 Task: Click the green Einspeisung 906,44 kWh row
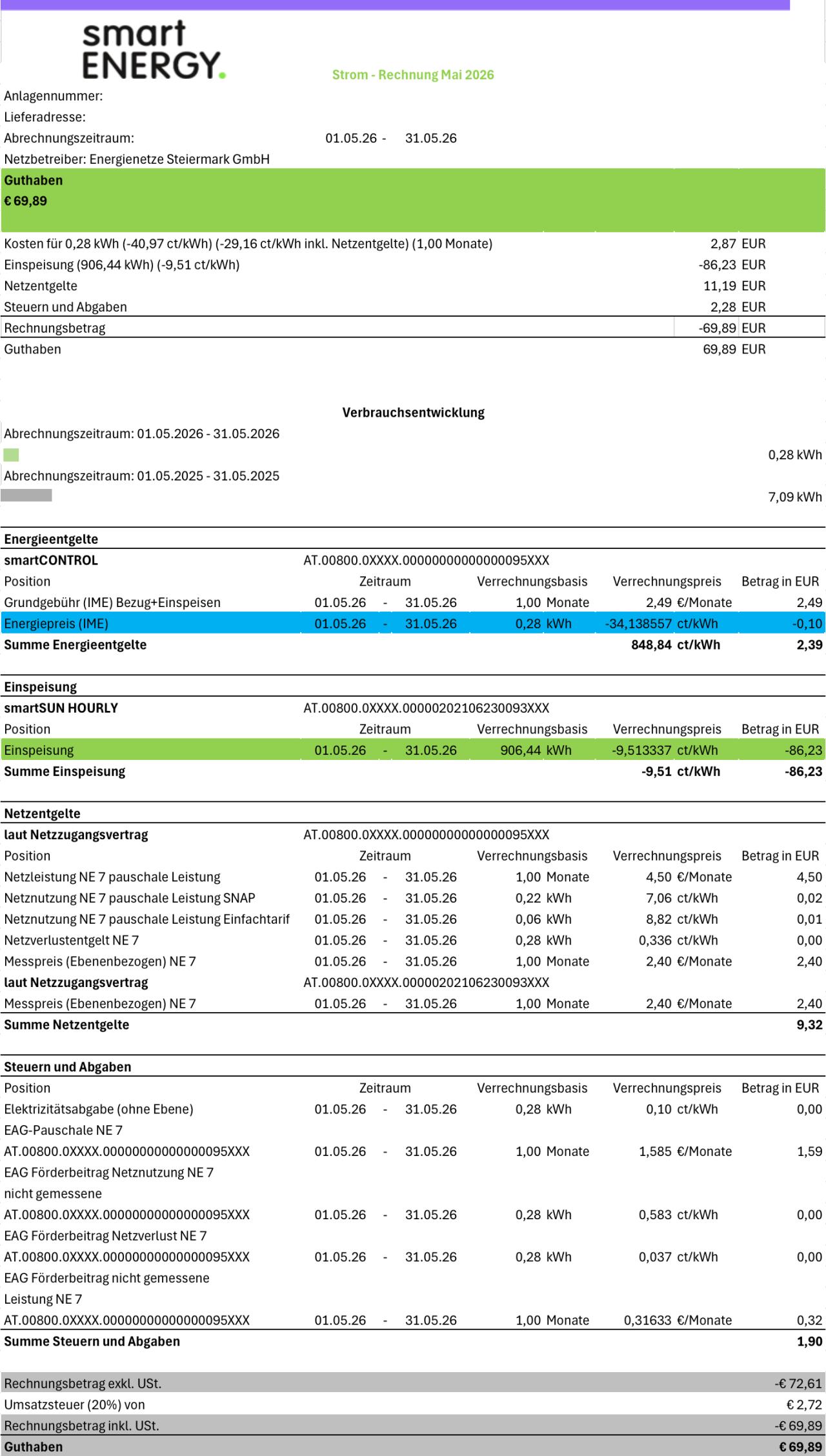click(413, 750)
